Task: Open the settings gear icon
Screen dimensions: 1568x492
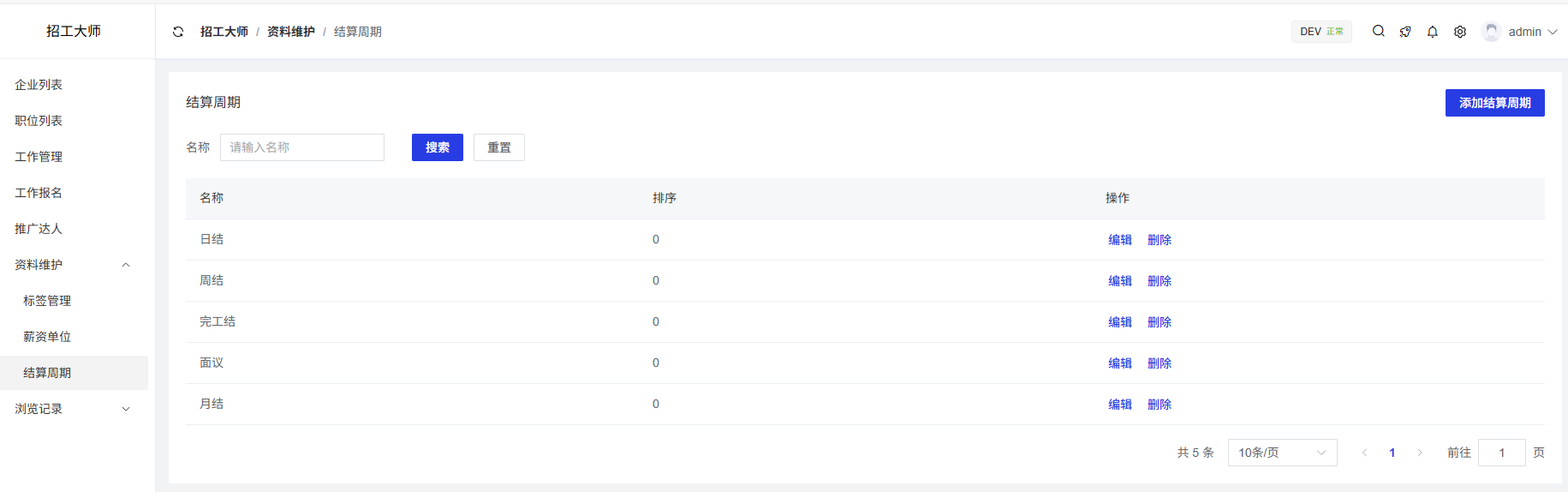Action: click(x=1460, y=32)
